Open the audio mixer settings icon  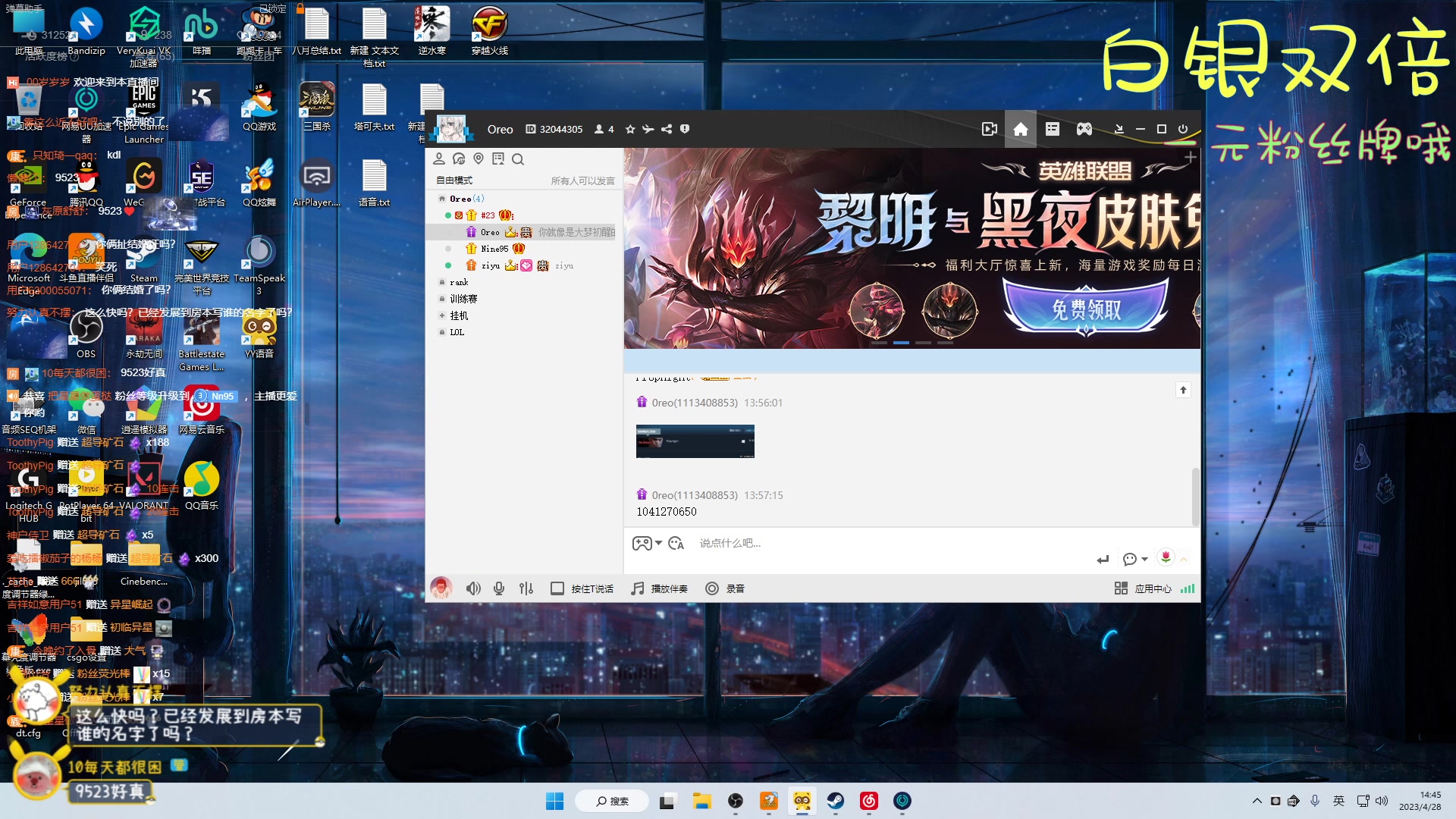(526, 588)
